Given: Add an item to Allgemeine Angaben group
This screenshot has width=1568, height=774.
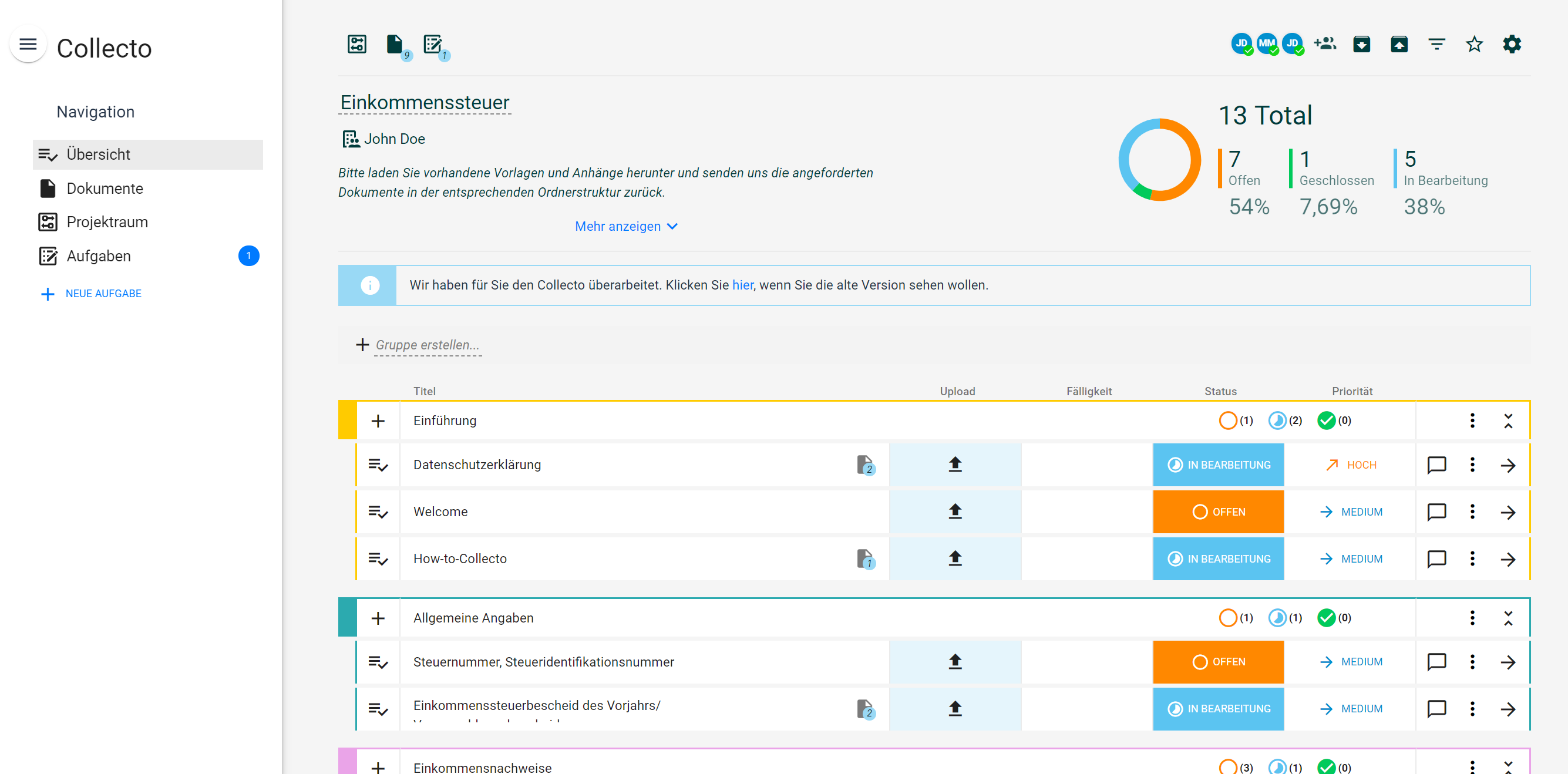Looking at the screenshot, I should (378, 618).
